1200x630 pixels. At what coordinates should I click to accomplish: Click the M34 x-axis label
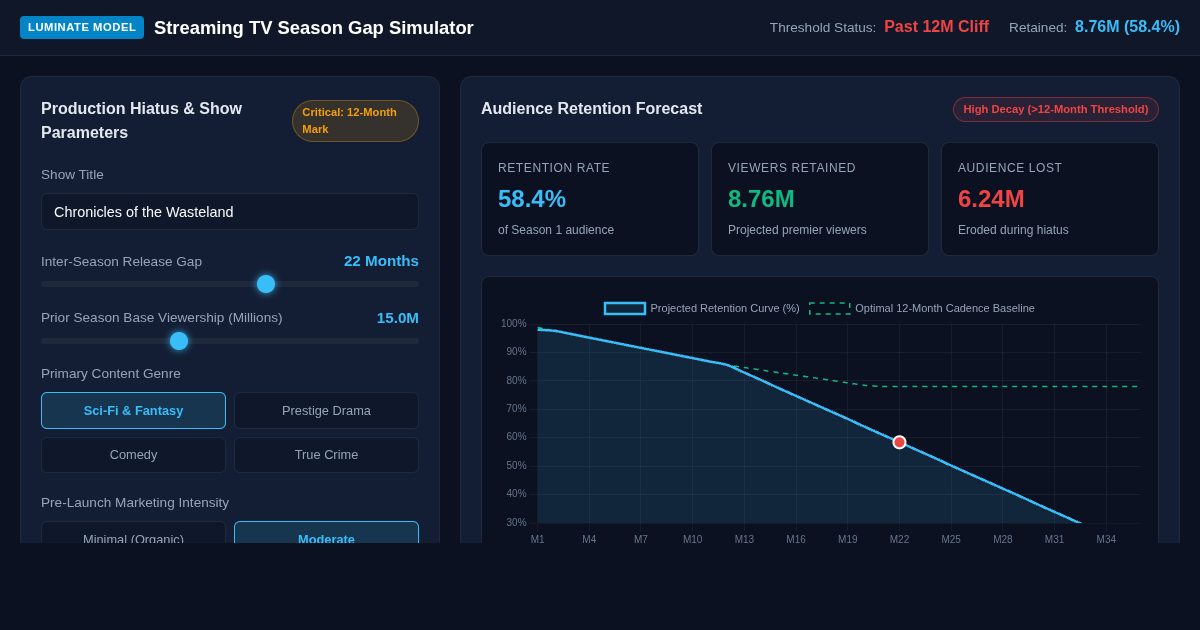point(1106,540)
